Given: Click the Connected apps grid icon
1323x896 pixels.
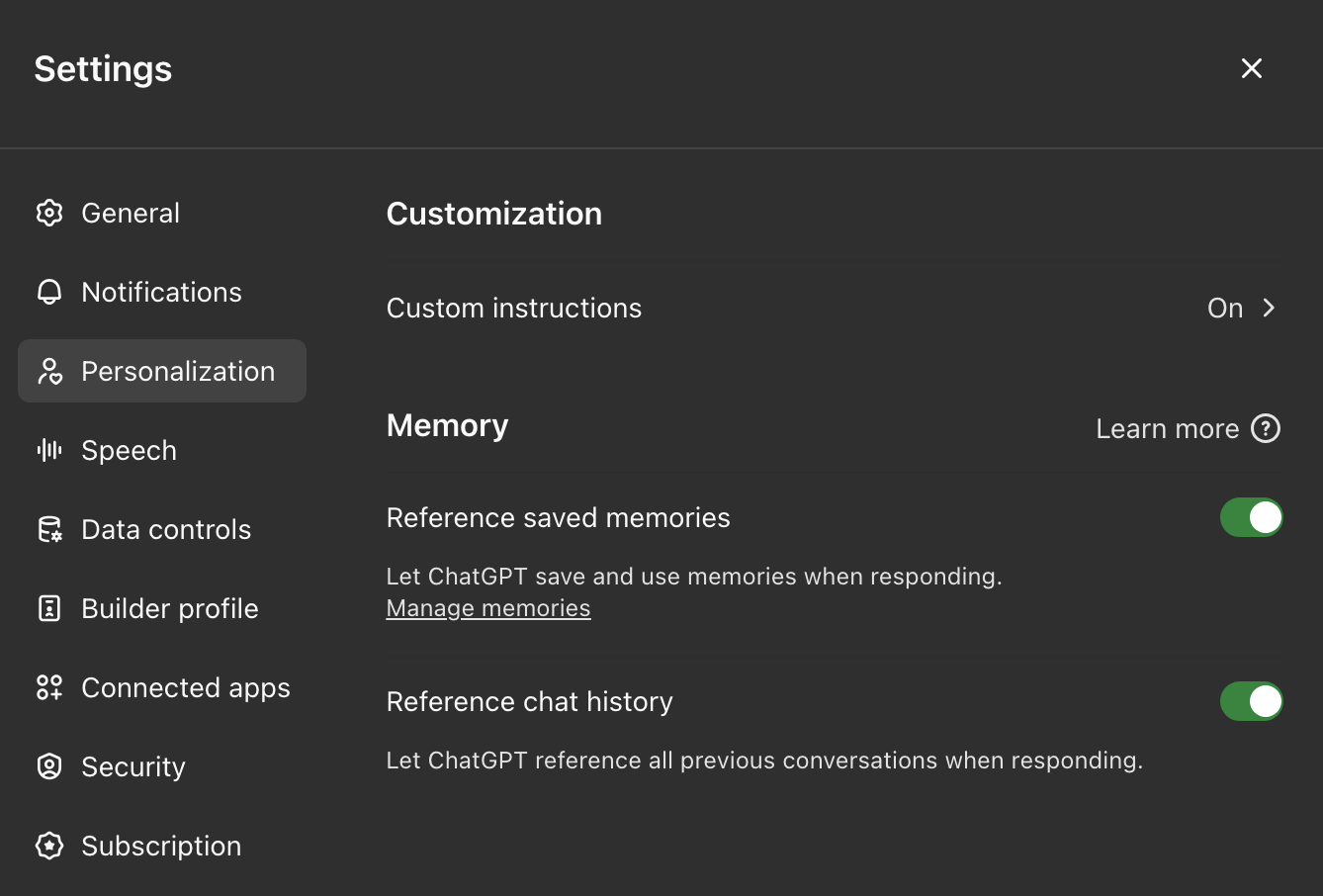Looking at the screenshot, I should coord(49,687).
